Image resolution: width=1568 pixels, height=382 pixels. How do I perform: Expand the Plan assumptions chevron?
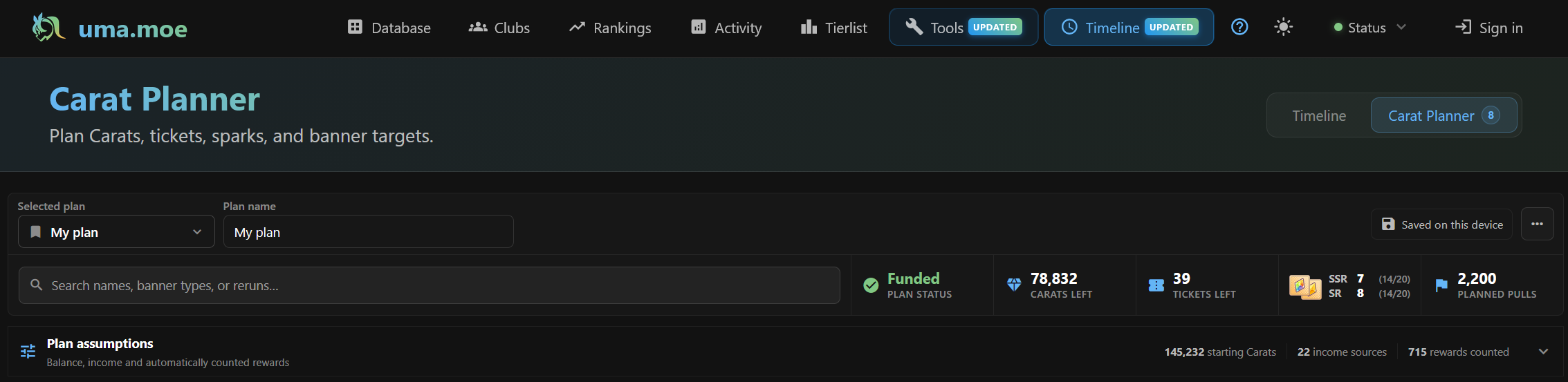click(x=1543, y=352)
